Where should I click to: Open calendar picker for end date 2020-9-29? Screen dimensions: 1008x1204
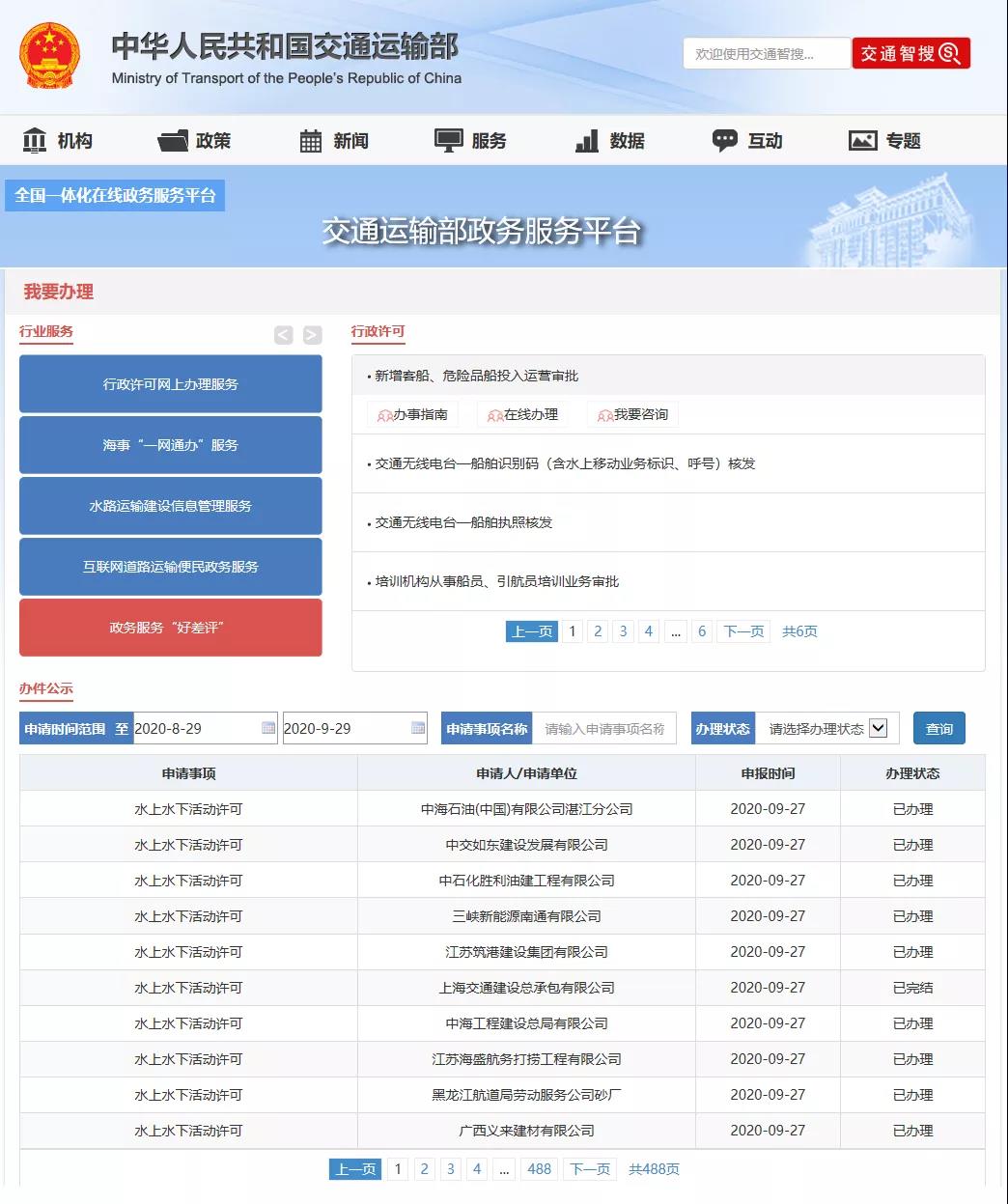tap(418, 728)
